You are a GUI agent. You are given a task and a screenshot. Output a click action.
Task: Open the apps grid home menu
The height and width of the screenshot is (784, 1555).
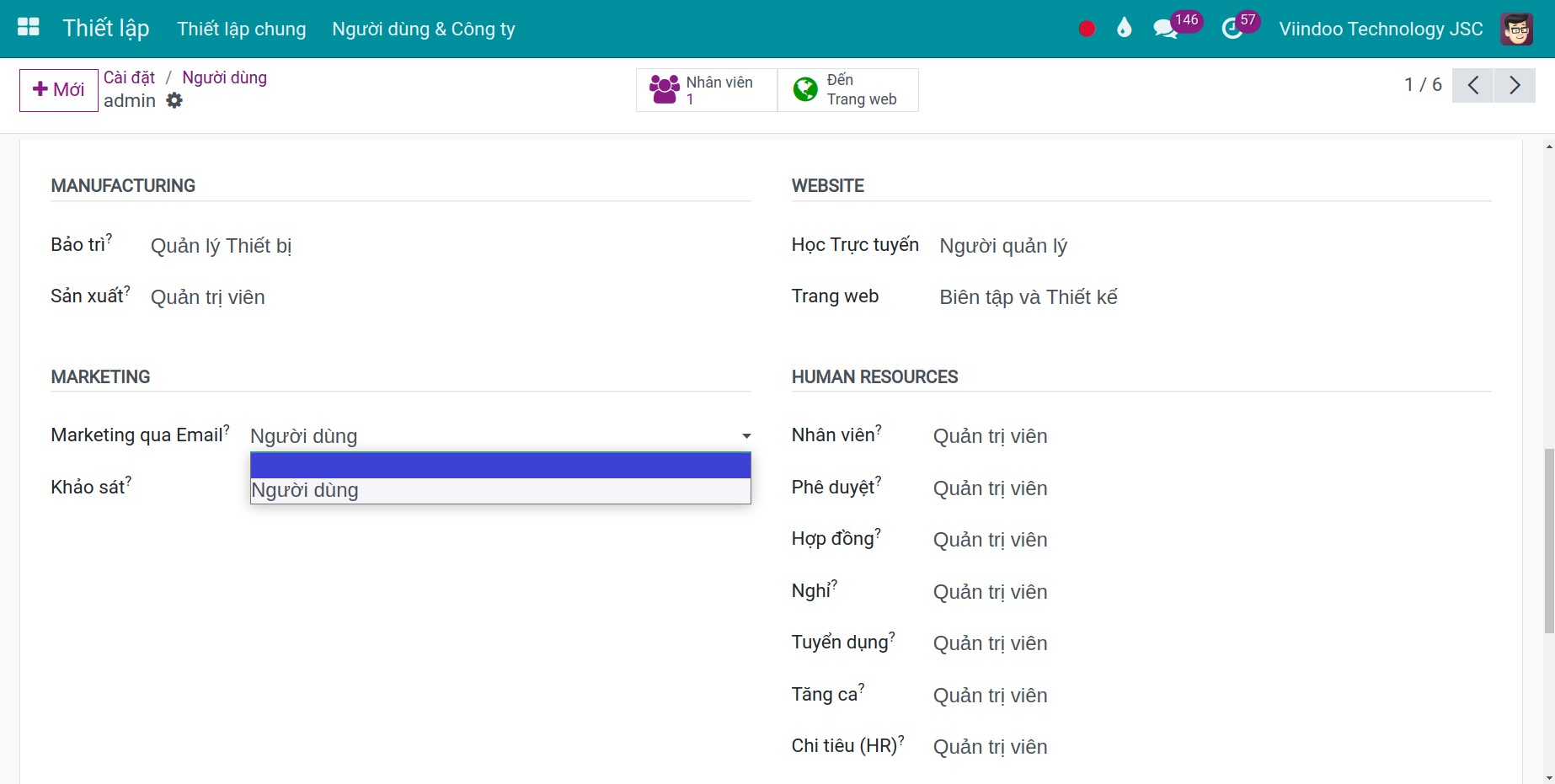pyautogui.click(x=29, y=28)
